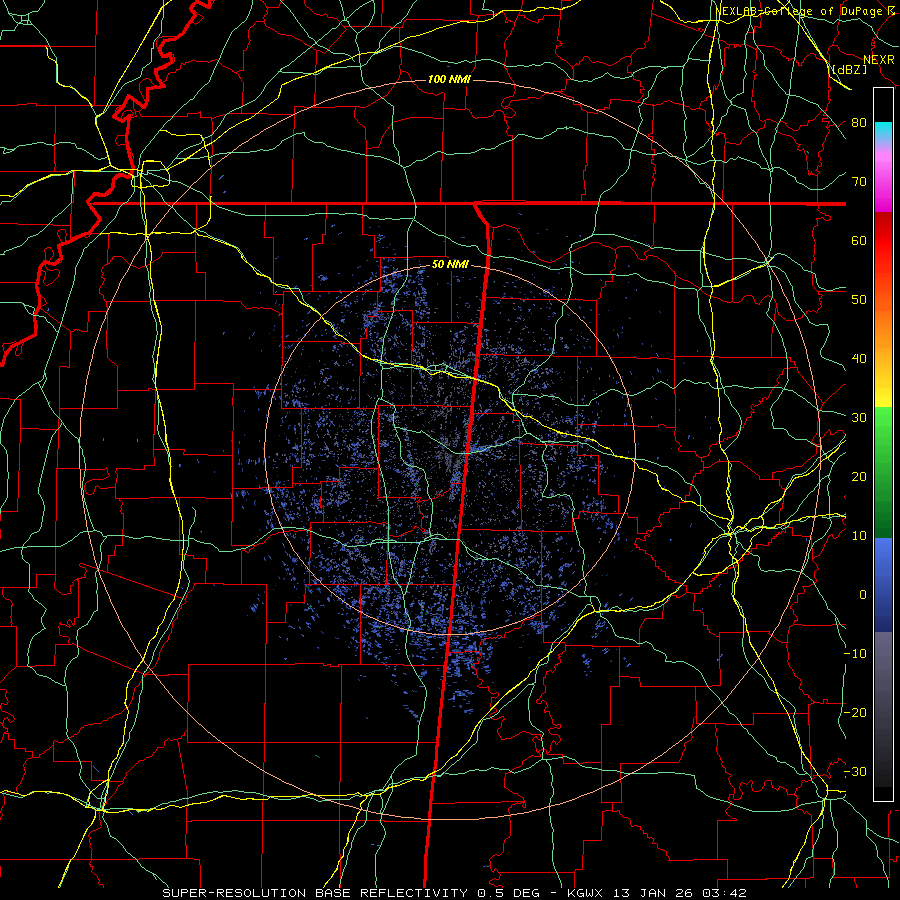Click the KGWX radar site identifier

585,893
